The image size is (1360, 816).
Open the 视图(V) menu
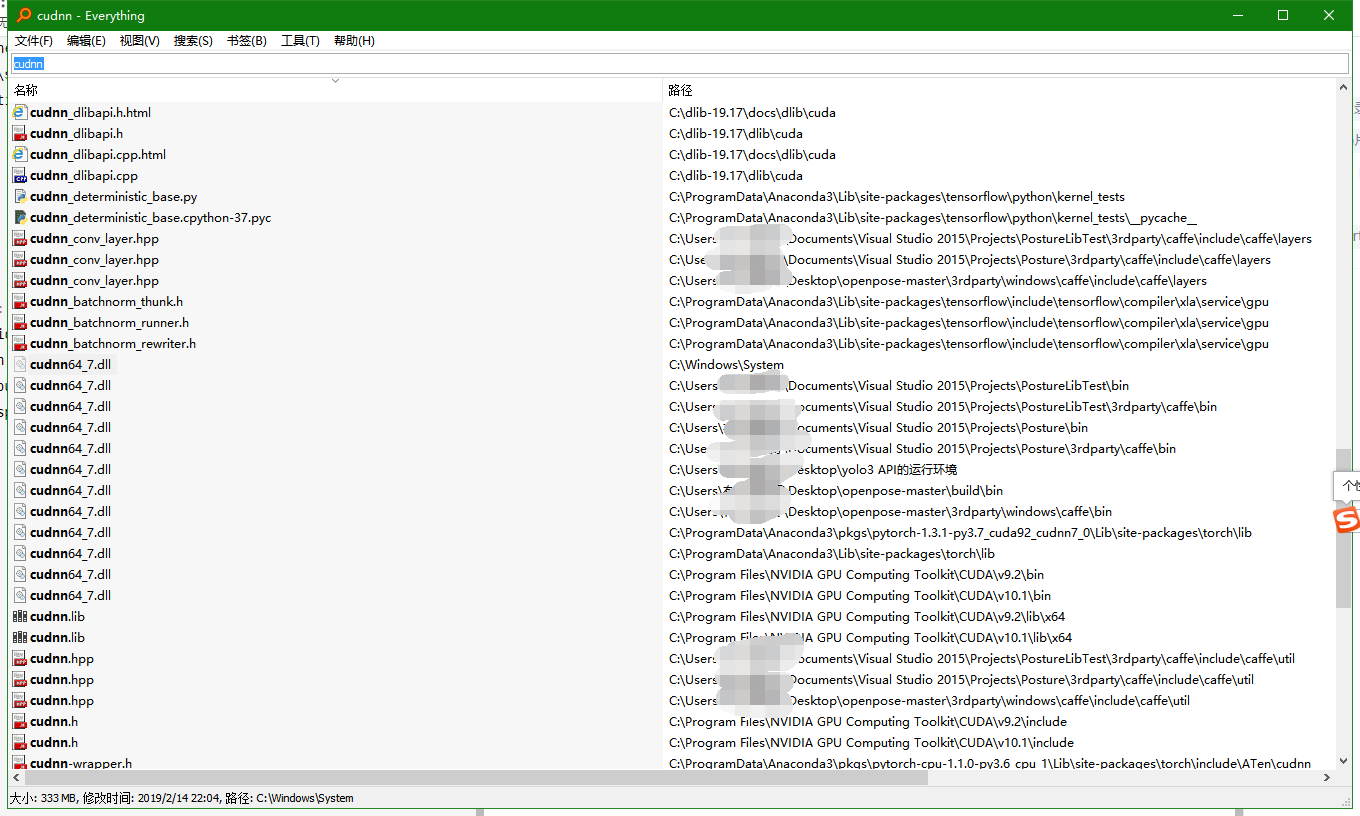click(138, 40)
